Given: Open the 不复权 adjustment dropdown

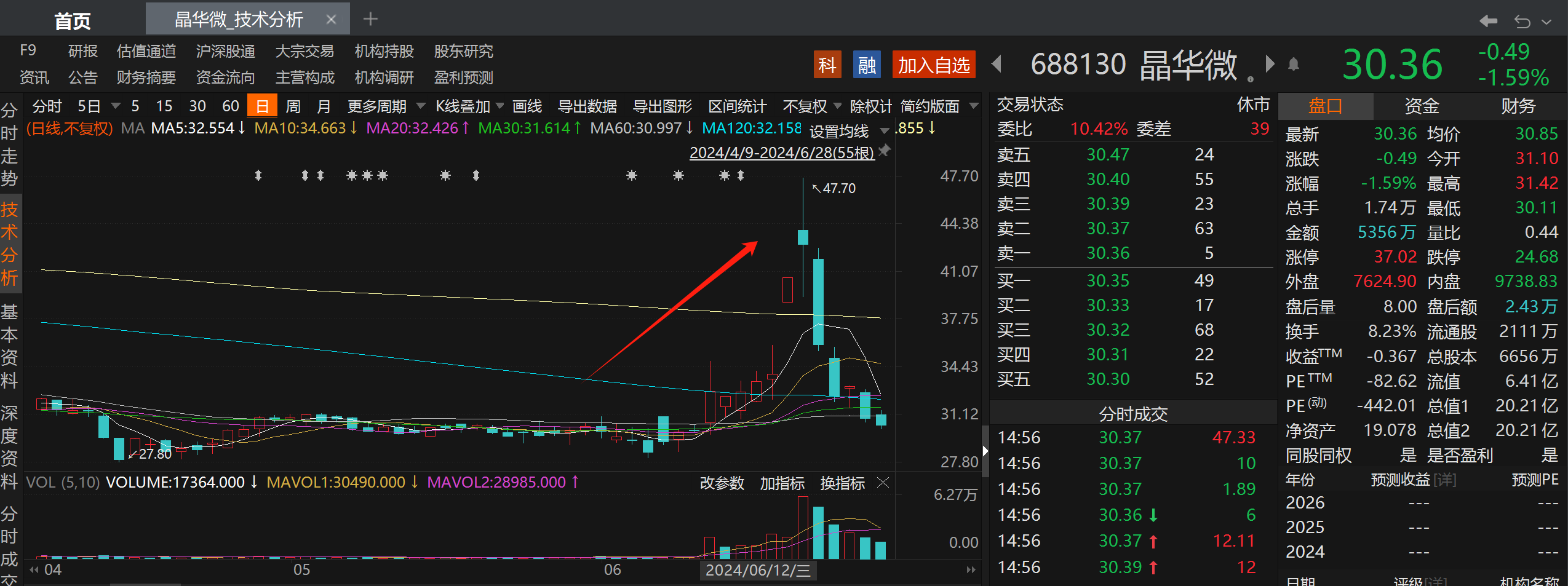Looking at the screenshot, I should coord(812,106).
